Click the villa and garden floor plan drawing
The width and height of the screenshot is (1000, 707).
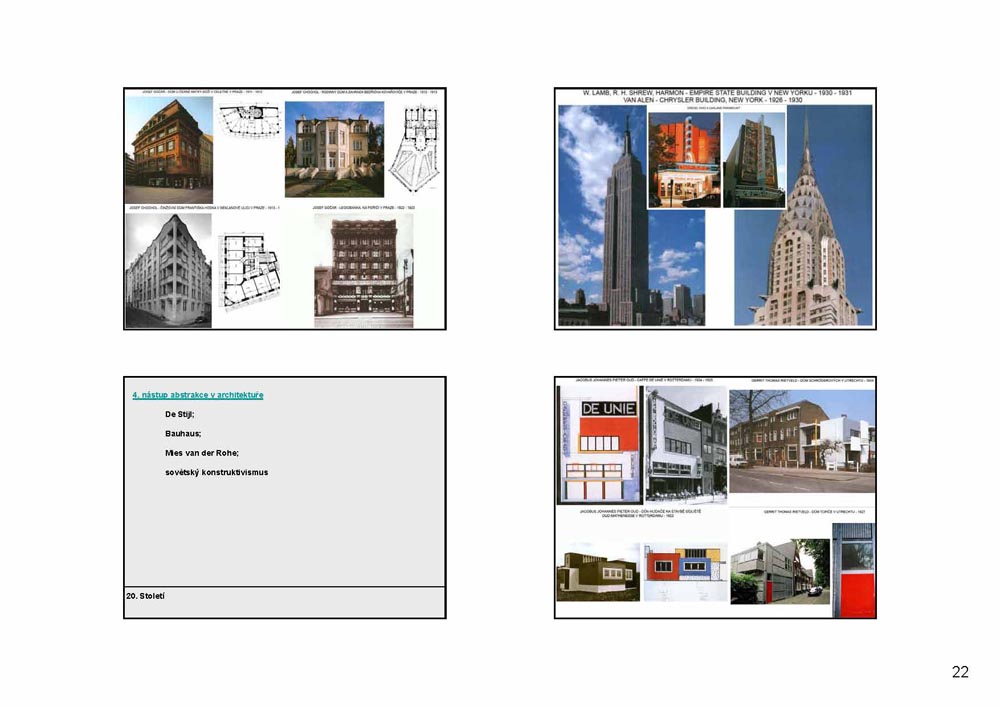pos(413,149)
